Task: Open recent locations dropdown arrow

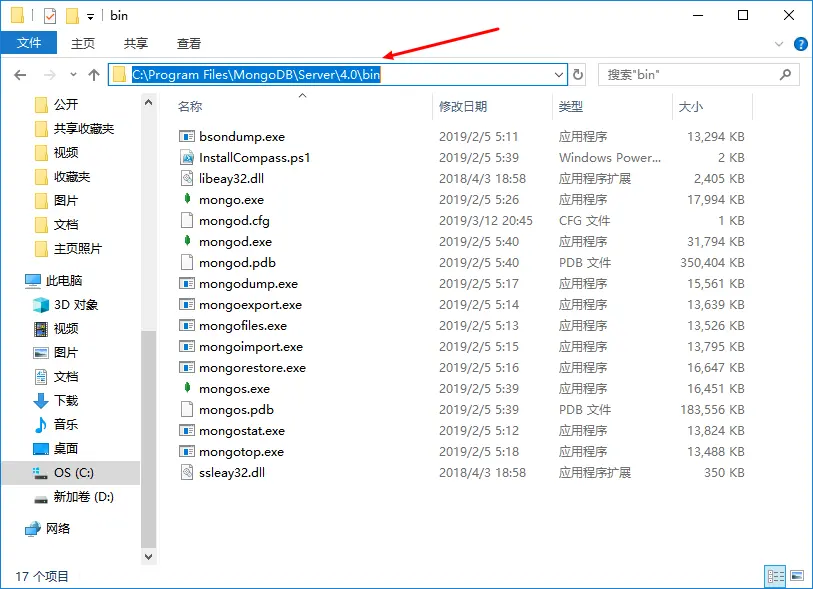Action: 73,75
